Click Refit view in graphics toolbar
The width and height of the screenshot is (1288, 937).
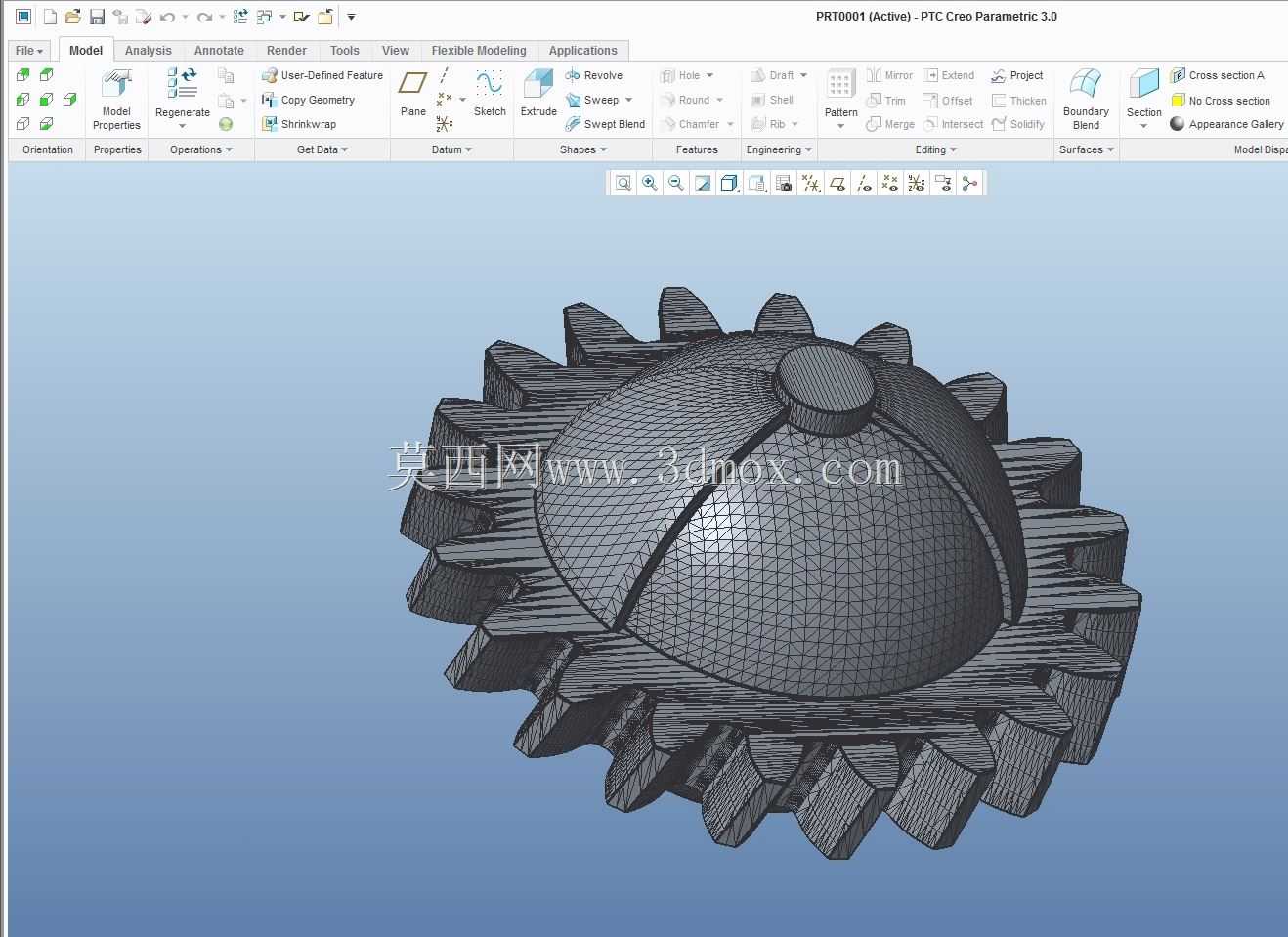tap(623, 183)
